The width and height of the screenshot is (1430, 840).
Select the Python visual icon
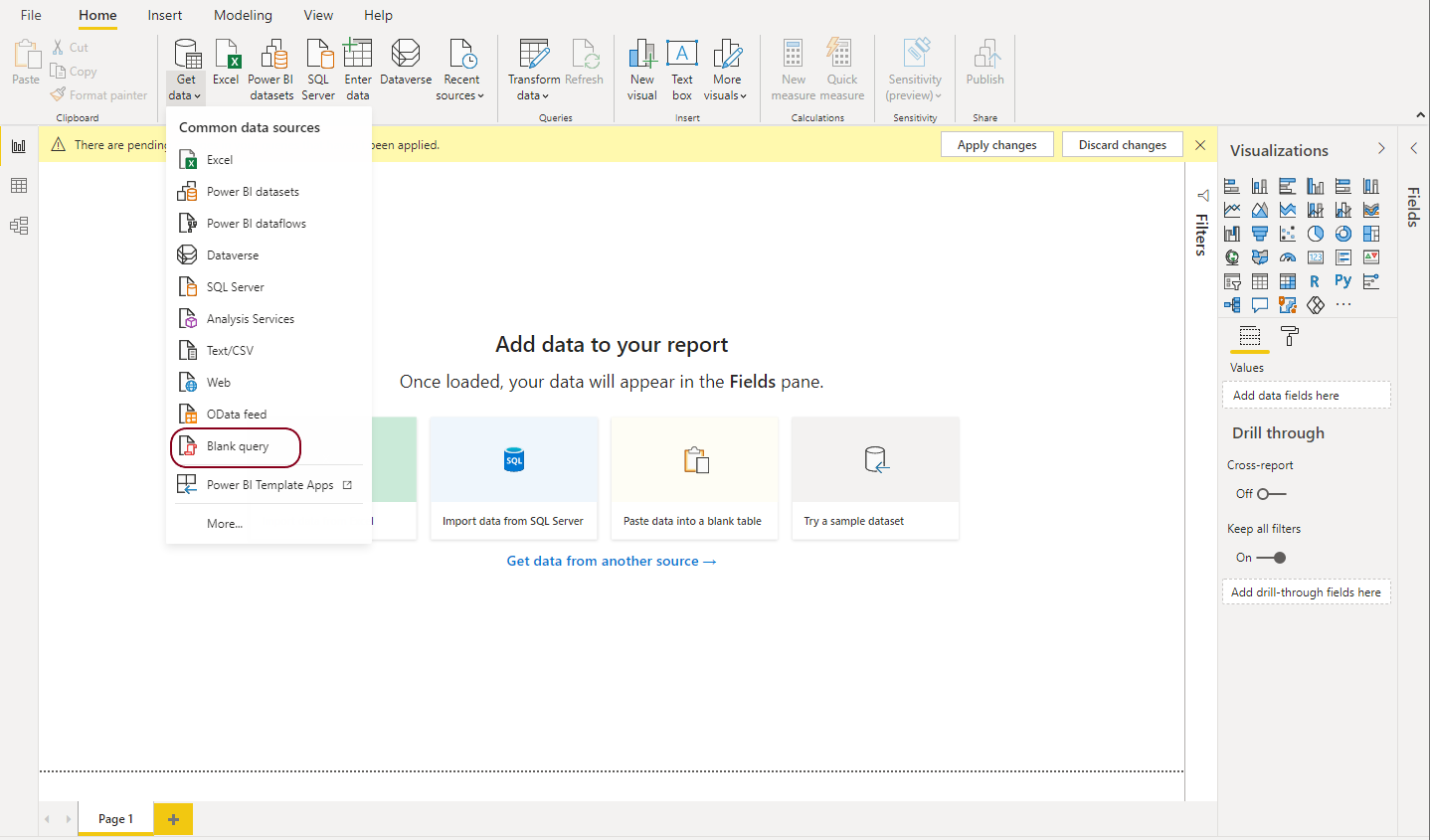[x=1342, y=281]
